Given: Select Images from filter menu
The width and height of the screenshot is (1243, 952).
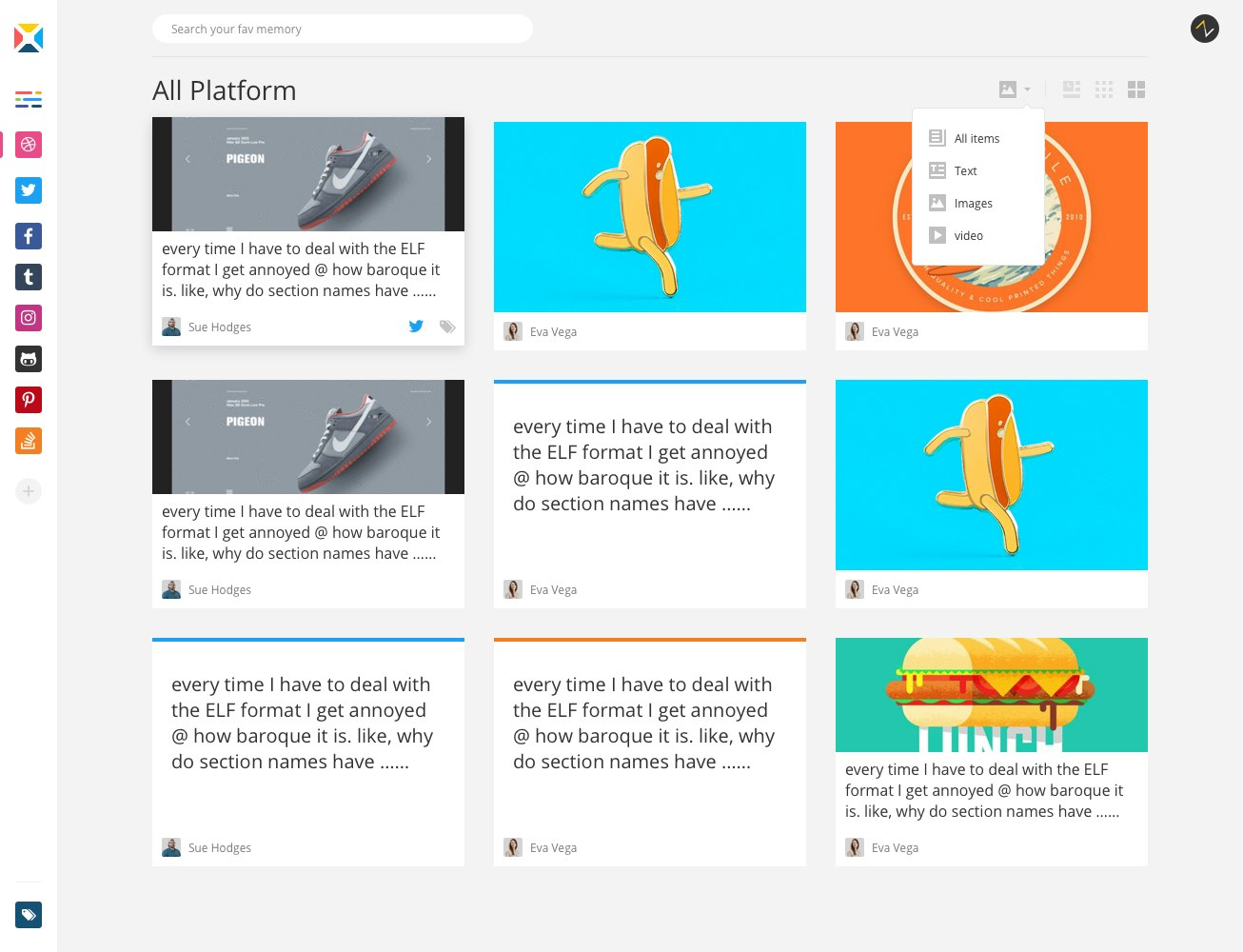Looking at the screenshot, I should [x=978, y=203].
